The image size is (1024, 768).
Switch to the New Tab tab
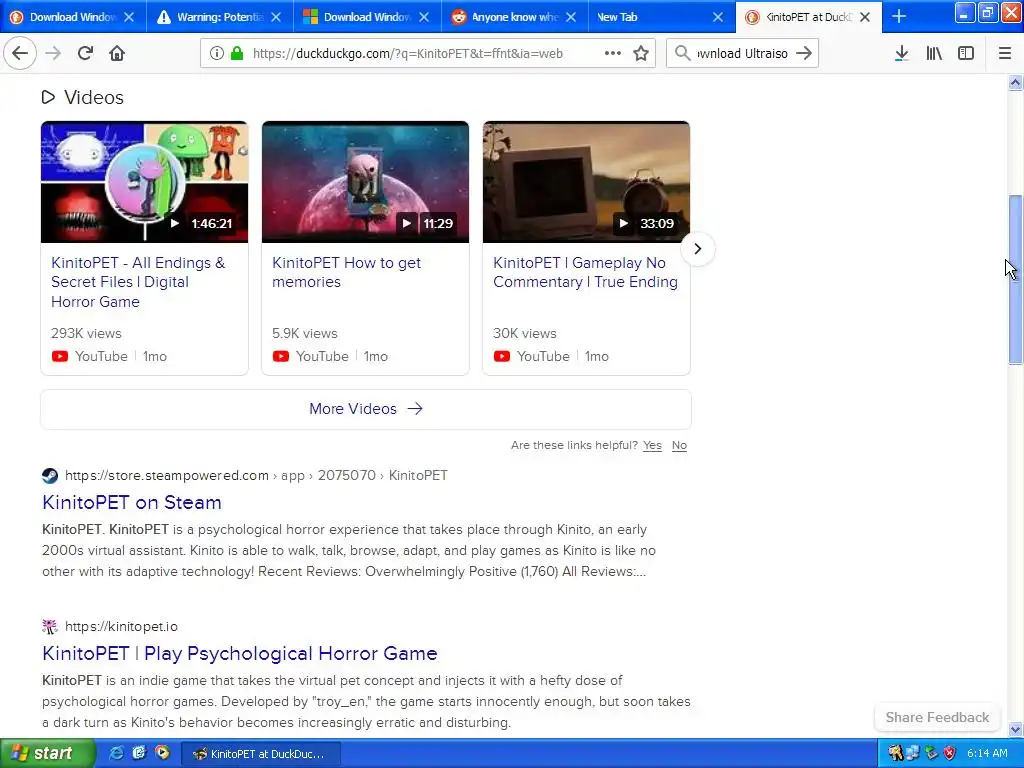(x=662, y=17)
